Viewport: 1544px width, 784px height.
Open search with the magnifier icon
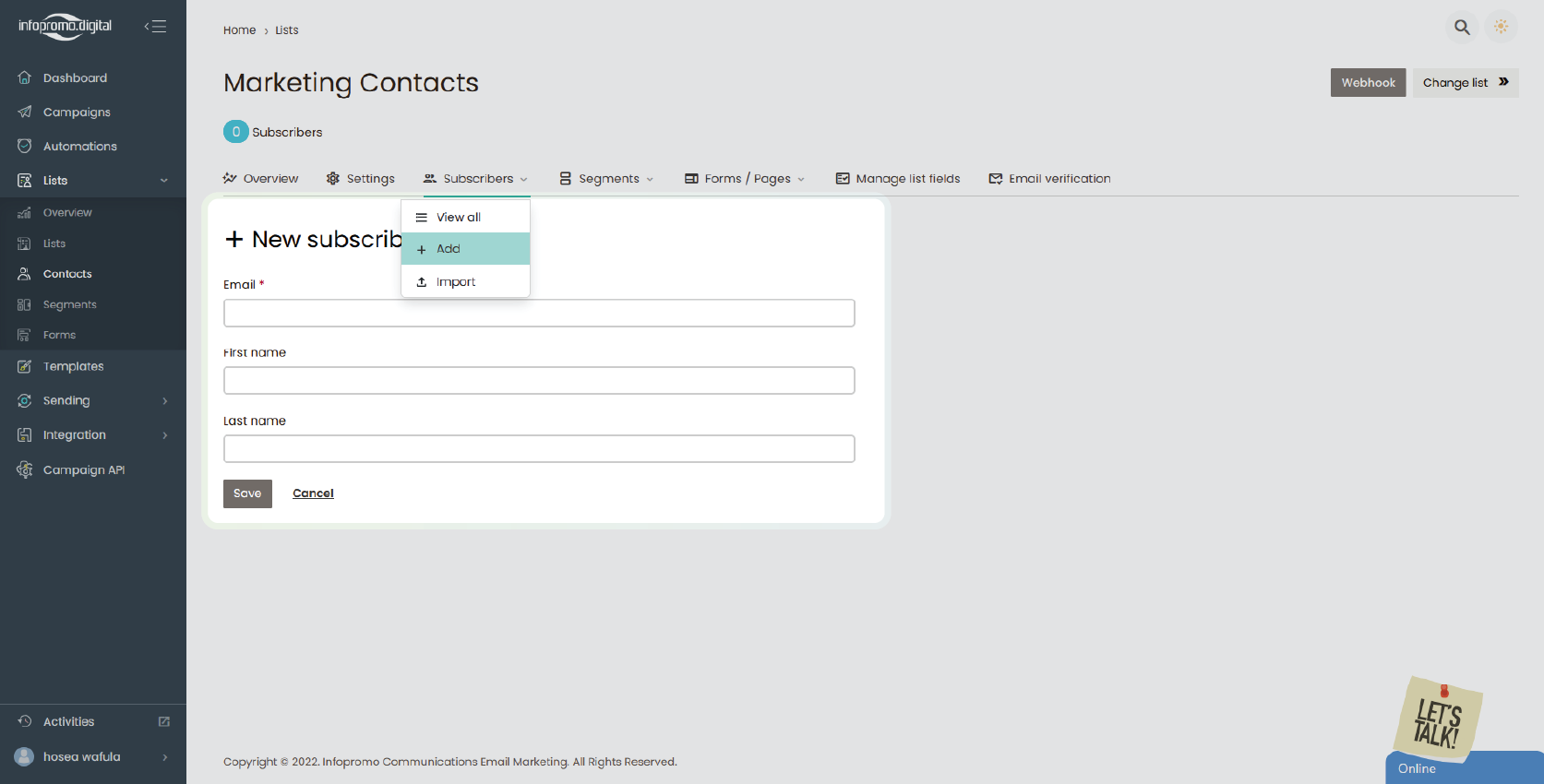coord(1462,27)
